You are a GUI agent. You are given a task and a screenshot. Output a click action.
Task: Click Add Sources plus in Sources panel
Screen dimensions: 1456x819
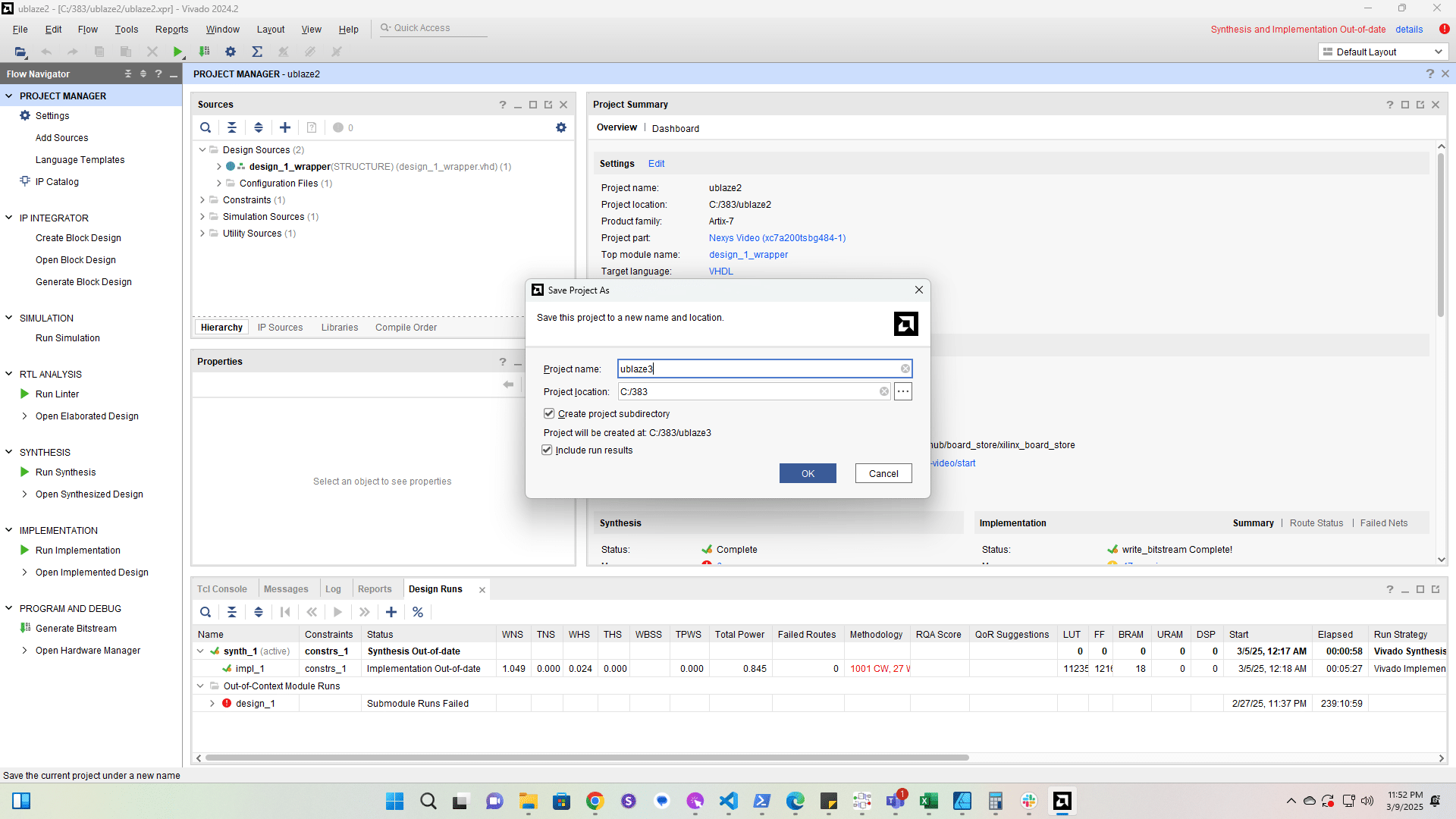point(285,127)
